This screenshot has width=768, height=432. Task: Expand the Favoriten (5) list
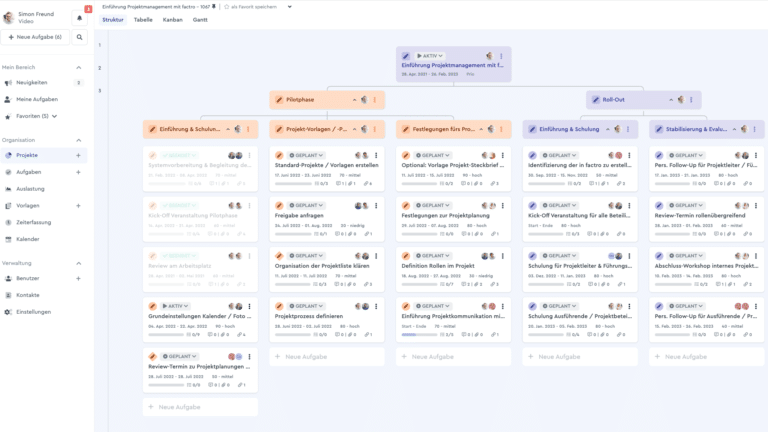coord(55,116)
